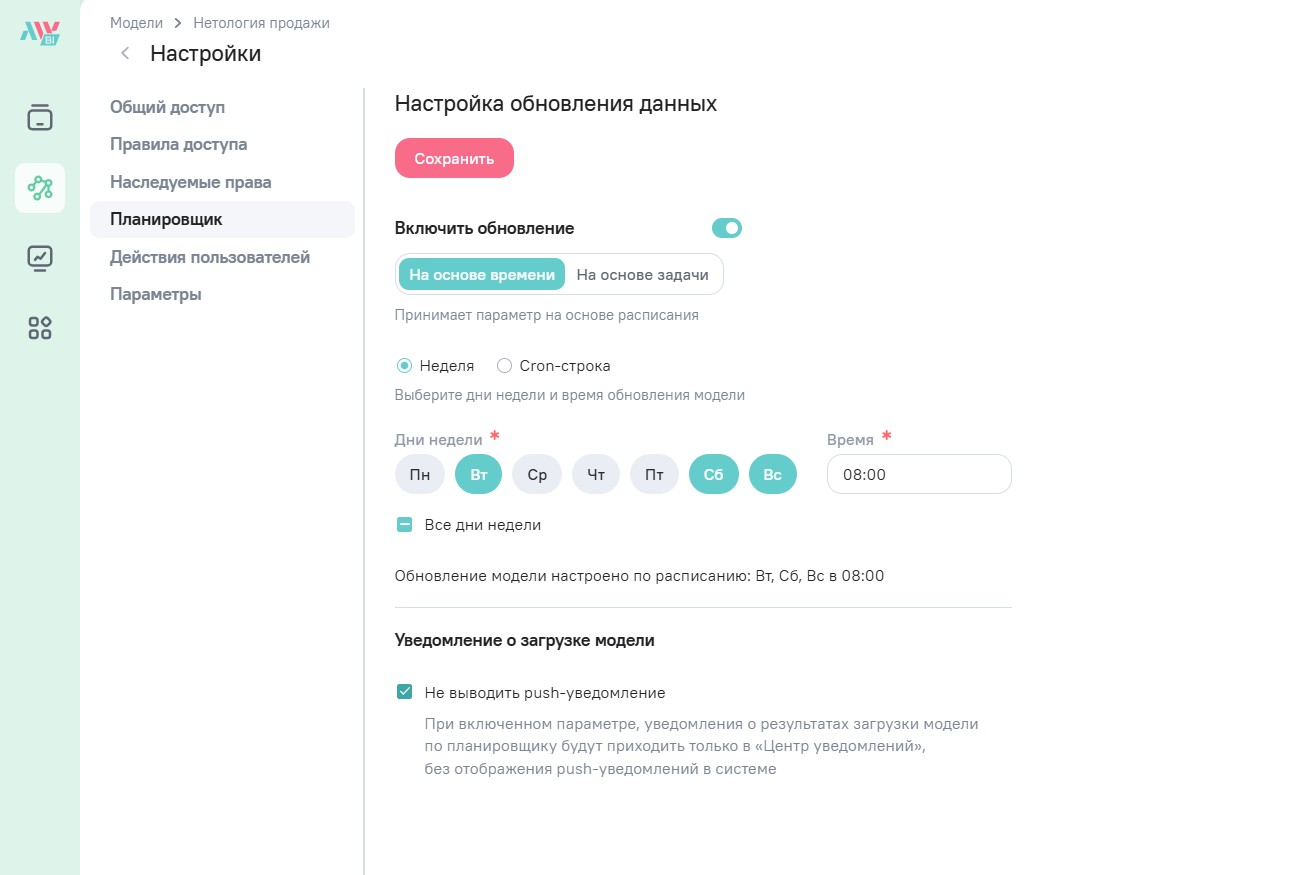Screen dimensions: 1314x875
Task: Open the Общий доступ settings section
Action: click(x=168, y=107)
